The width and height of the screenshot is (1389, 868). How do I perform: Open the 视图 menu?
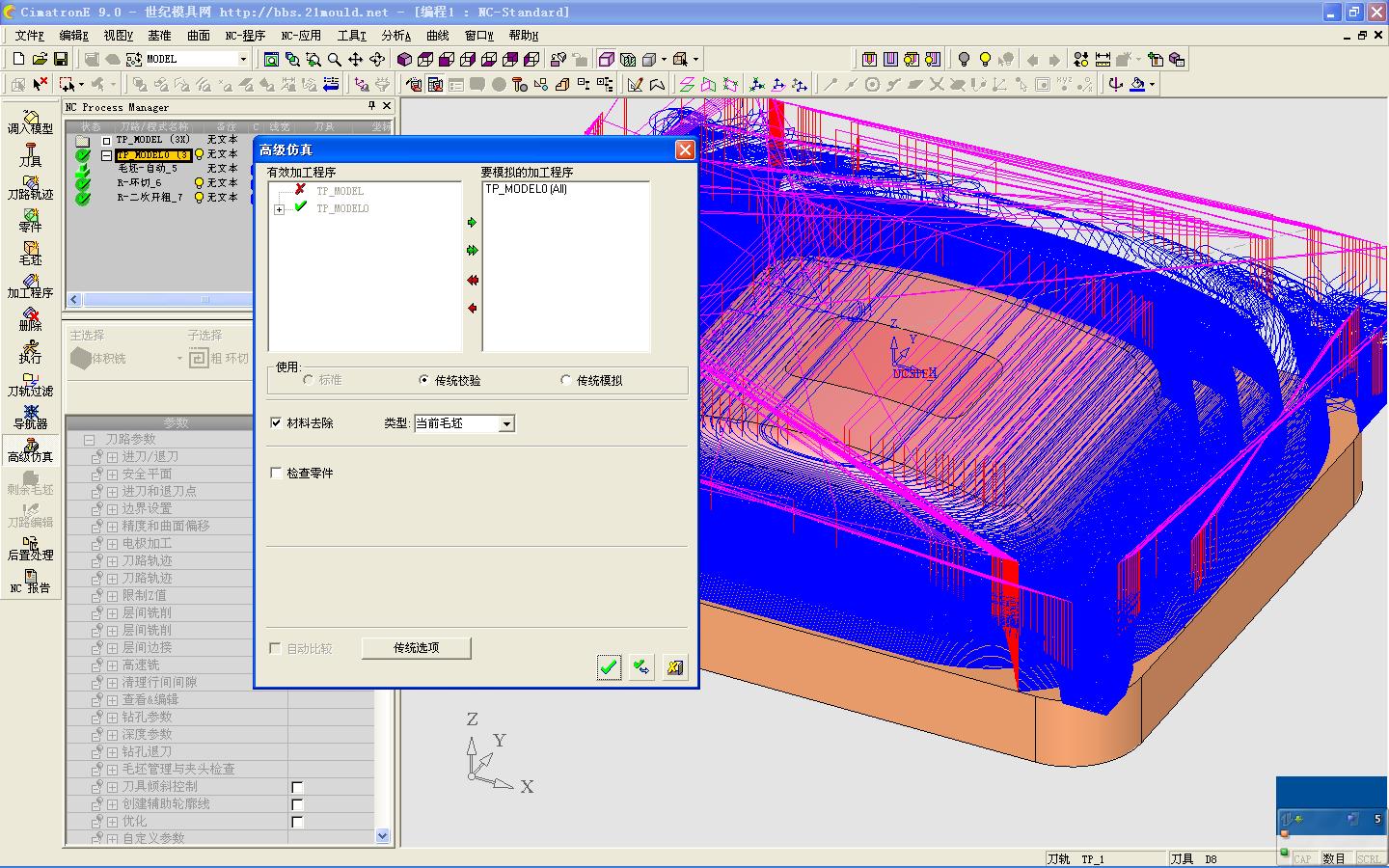pos(118,36)
